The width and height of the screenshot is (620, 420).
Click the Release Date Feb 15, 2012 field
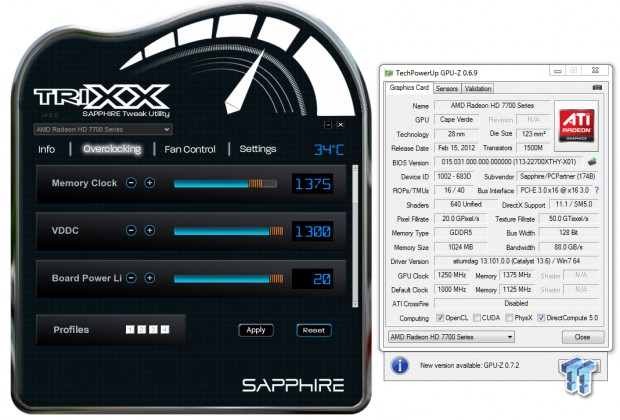(x=457, y=148)
